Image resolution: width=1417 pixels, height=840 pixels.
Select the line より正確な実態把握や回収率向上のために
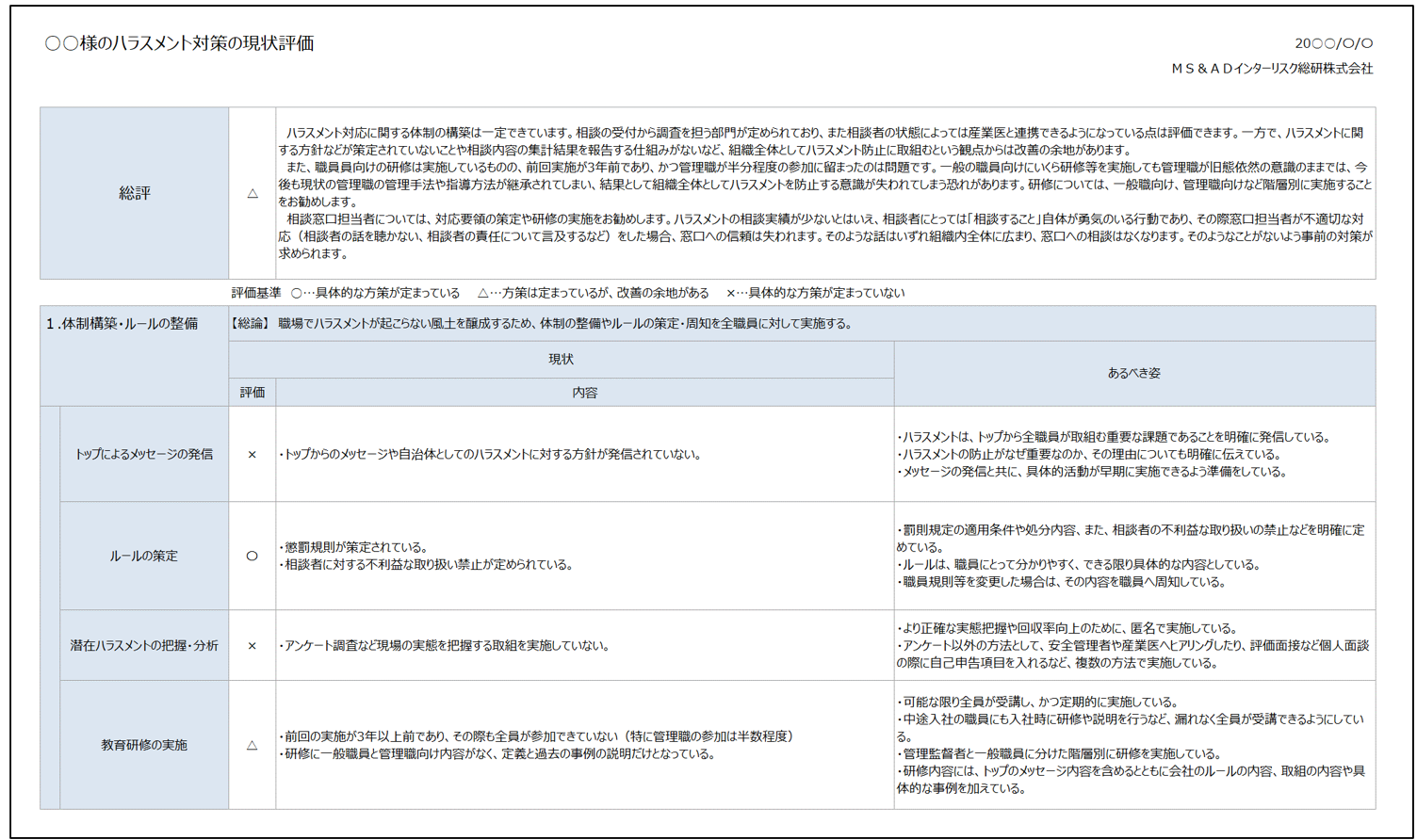1067,628
